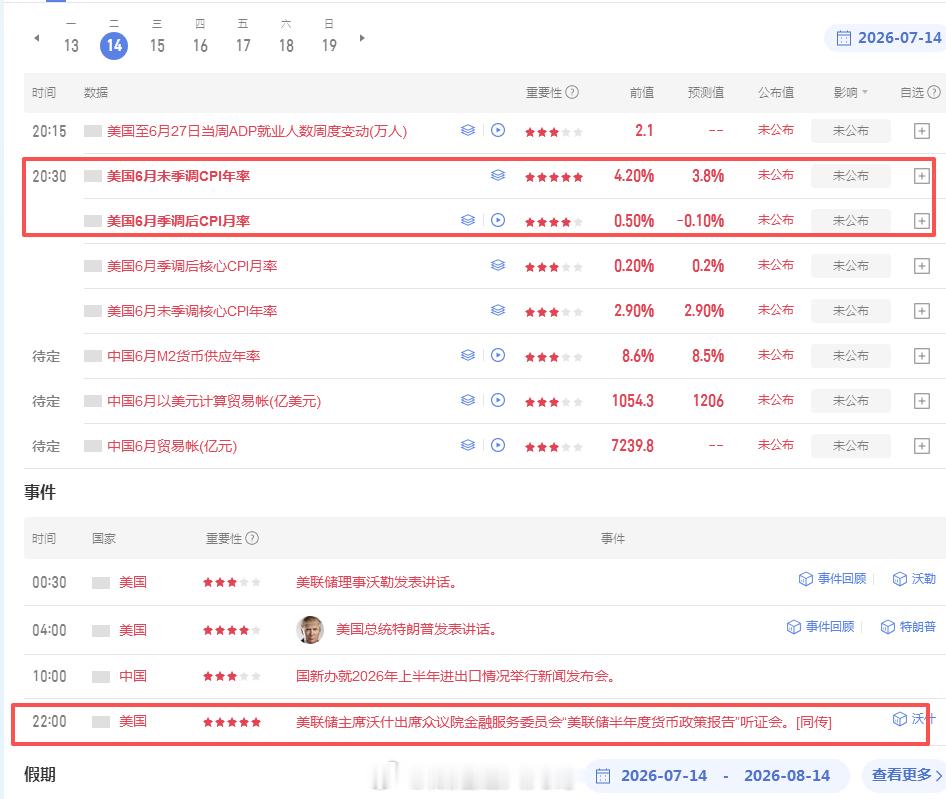Open layers icon for 以美元计算贸易帐 row
The height and width of the screenshot is (799, 946).
(468, 400)
